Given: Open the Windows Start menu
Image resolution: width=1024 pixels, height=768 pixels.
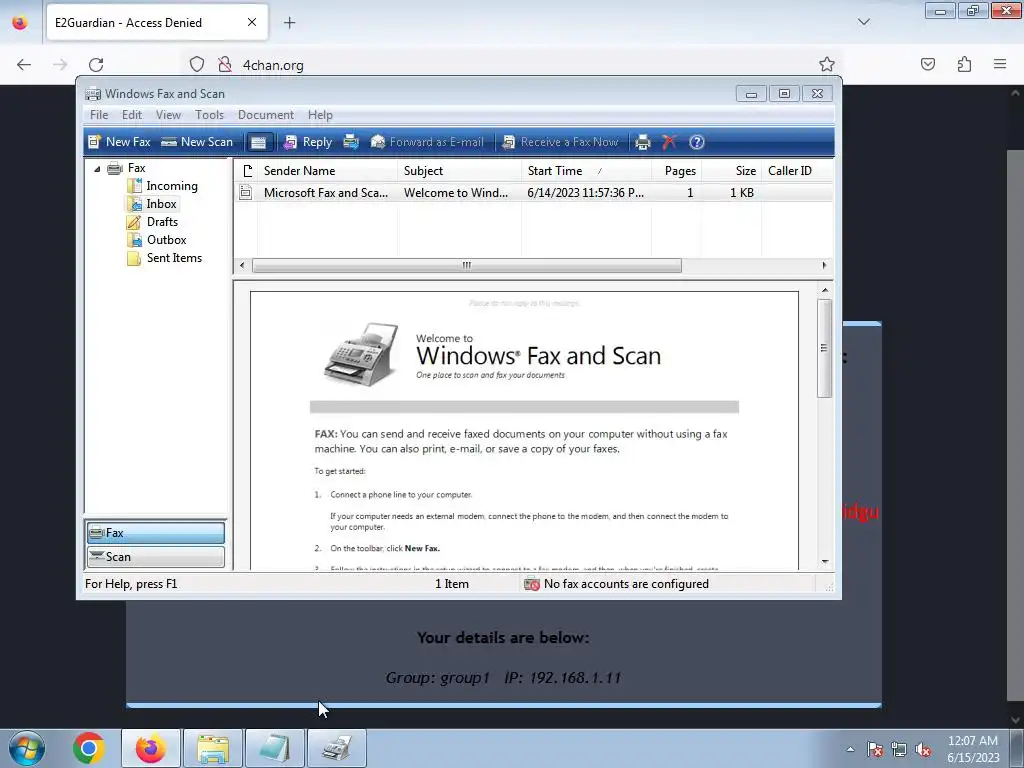Looking at the screenshot, I should (27, 748).
